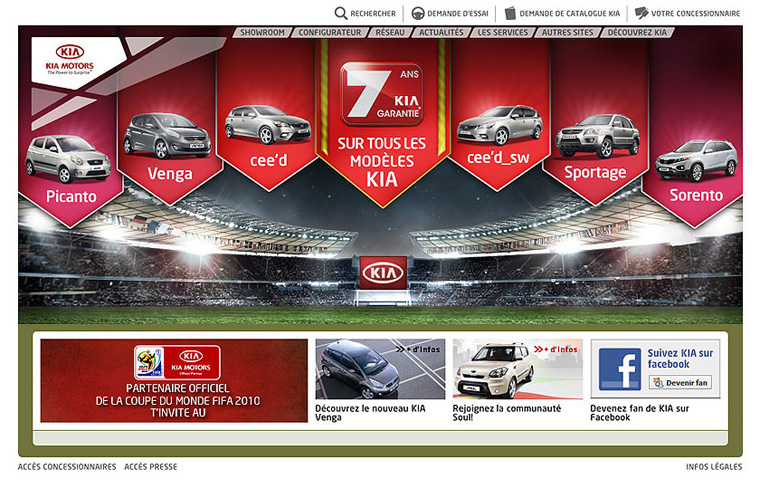The image size is (760, 498).
Task: Open ACCÈS CONCESSIONNAIRES footer link
Action: 67,466
